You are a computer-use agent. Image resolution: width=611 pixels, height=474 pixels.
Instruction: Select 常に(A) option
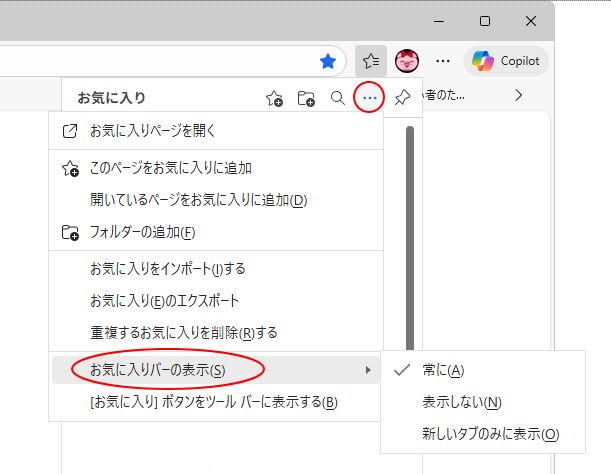click(483, 370)
